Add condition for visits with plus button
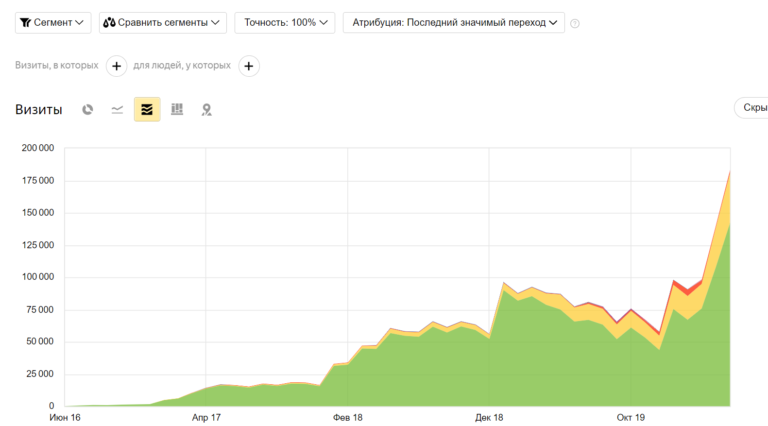The height and width of the screenshot is (426, 768). 116,66
